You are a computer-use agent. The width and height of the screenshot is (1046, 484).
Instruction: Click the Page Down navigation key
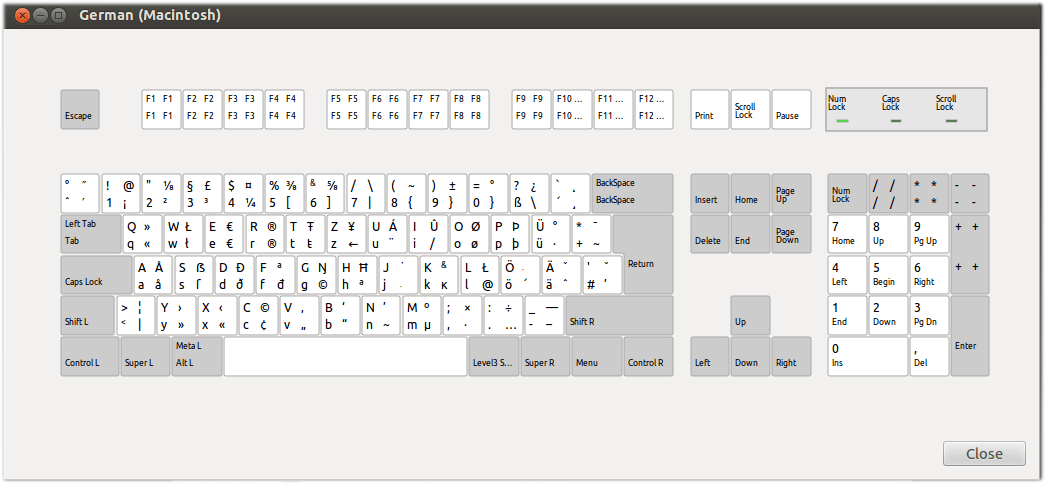pos(791,234)
